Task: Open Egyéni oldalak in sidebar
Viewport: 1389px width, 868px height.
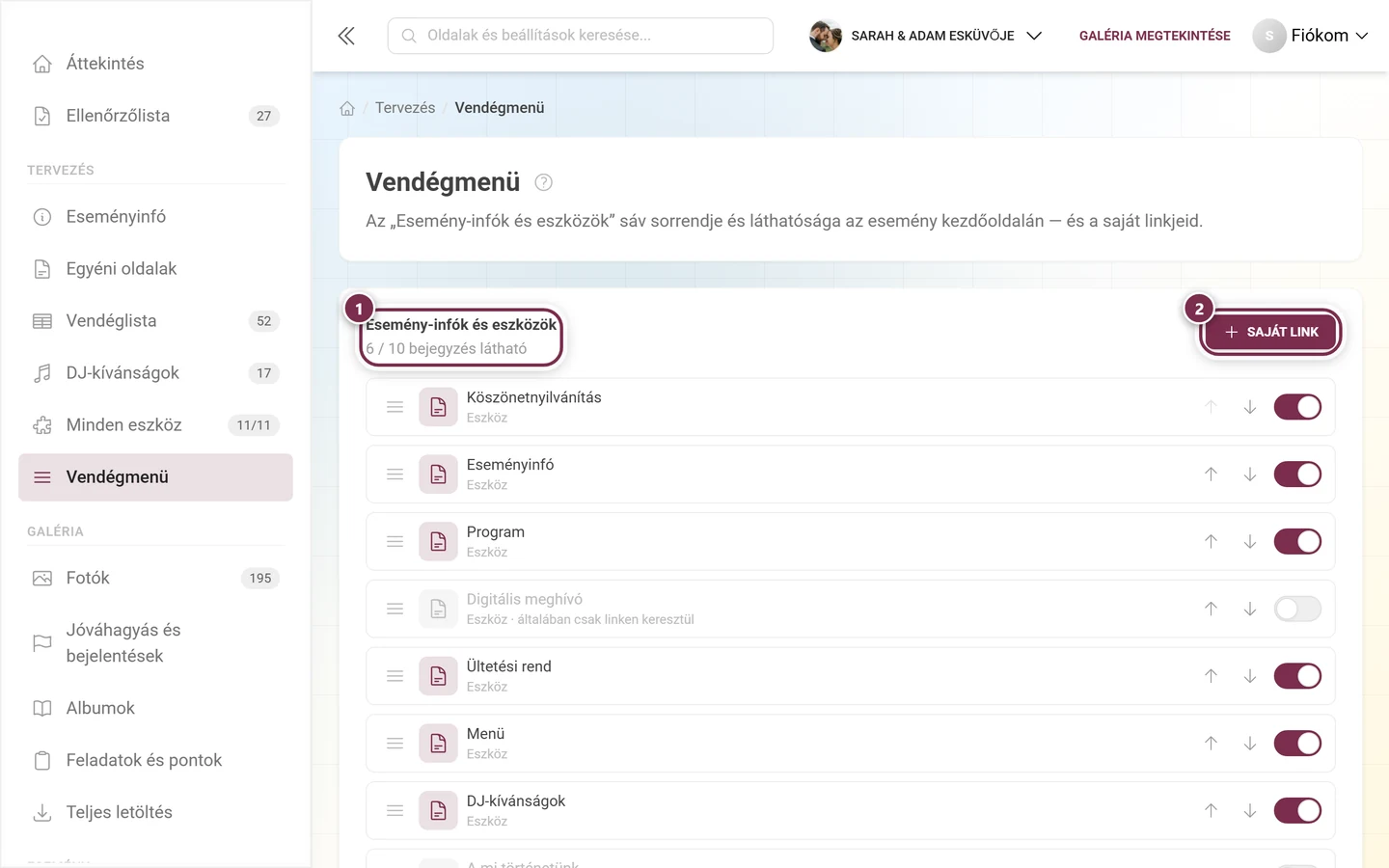Action: 155,269
